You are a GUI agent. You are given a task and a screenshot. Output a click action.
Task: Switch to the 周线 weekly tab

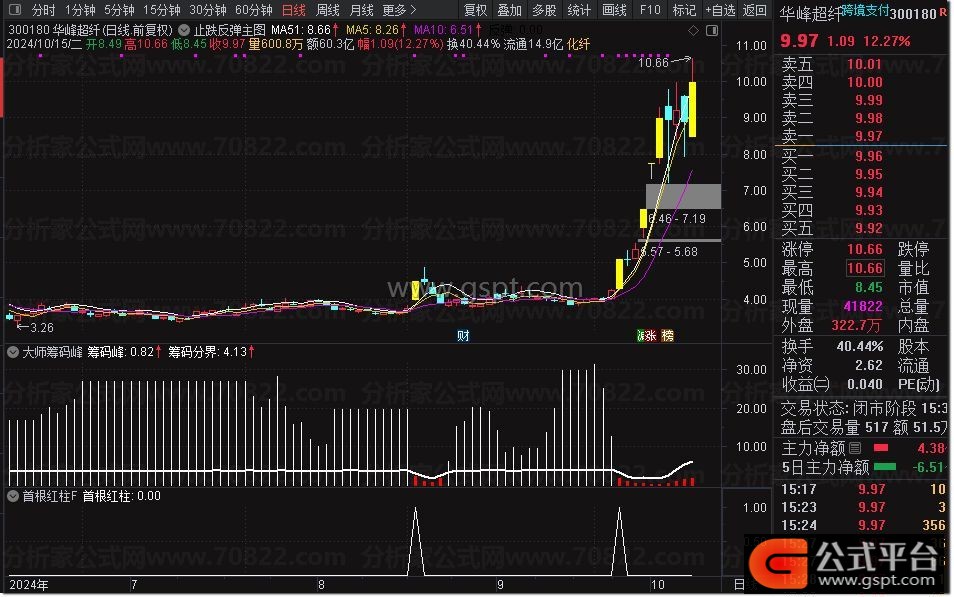pyautogui.click(x=328, y=10)
